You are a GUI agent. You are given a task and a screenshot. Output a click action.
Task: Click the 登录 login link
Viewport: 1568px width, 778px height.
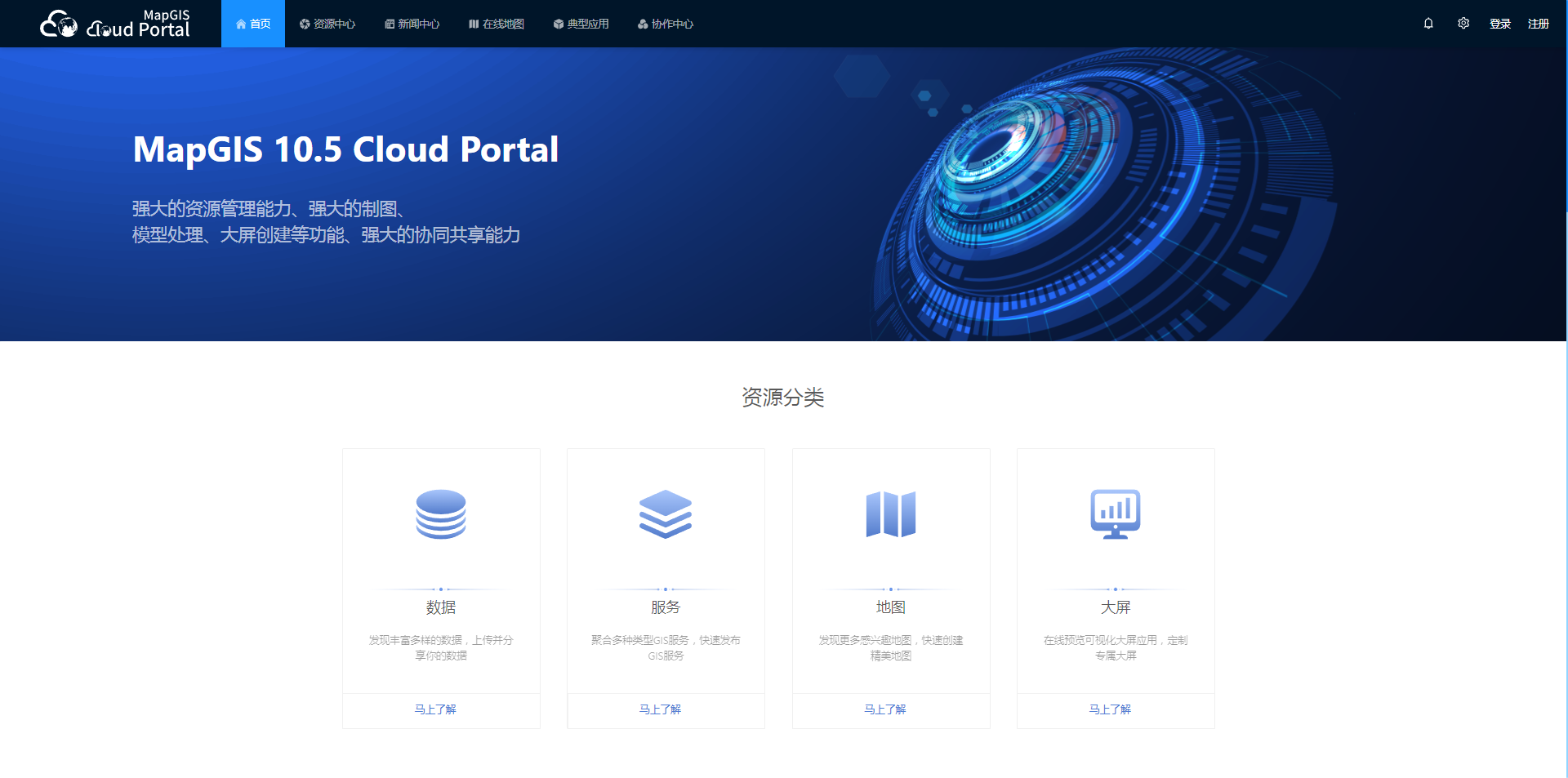[x=1500, y=24]
